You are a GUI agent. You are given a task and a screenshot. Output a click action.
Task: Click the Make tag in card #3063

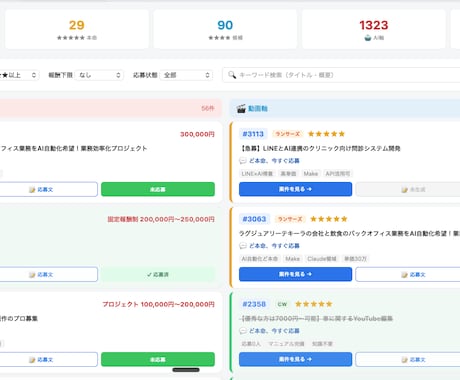tap(292, 259)
